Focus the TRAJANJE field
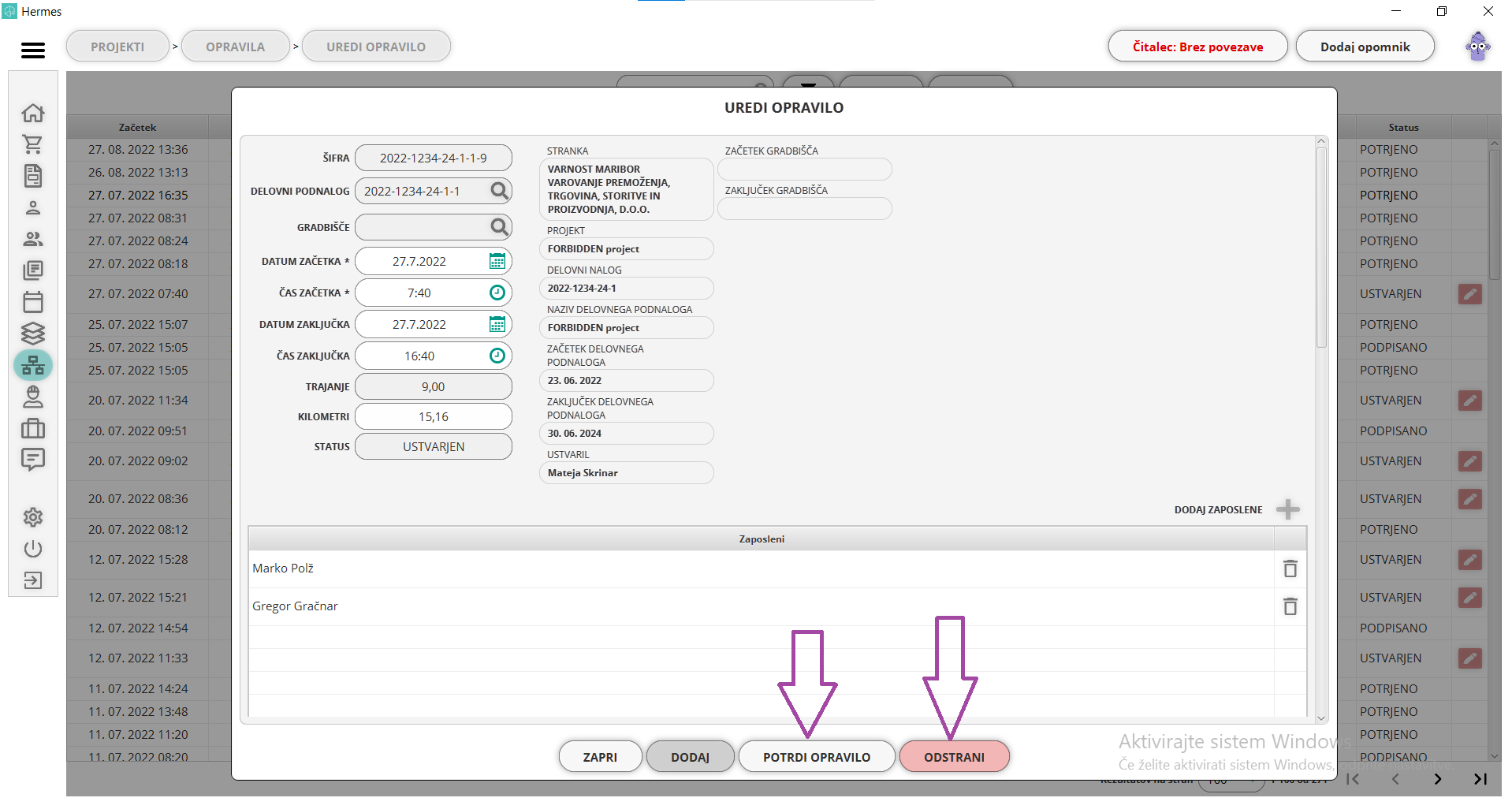Viewport: 1512px width, 809px height. tap(434, 386)
